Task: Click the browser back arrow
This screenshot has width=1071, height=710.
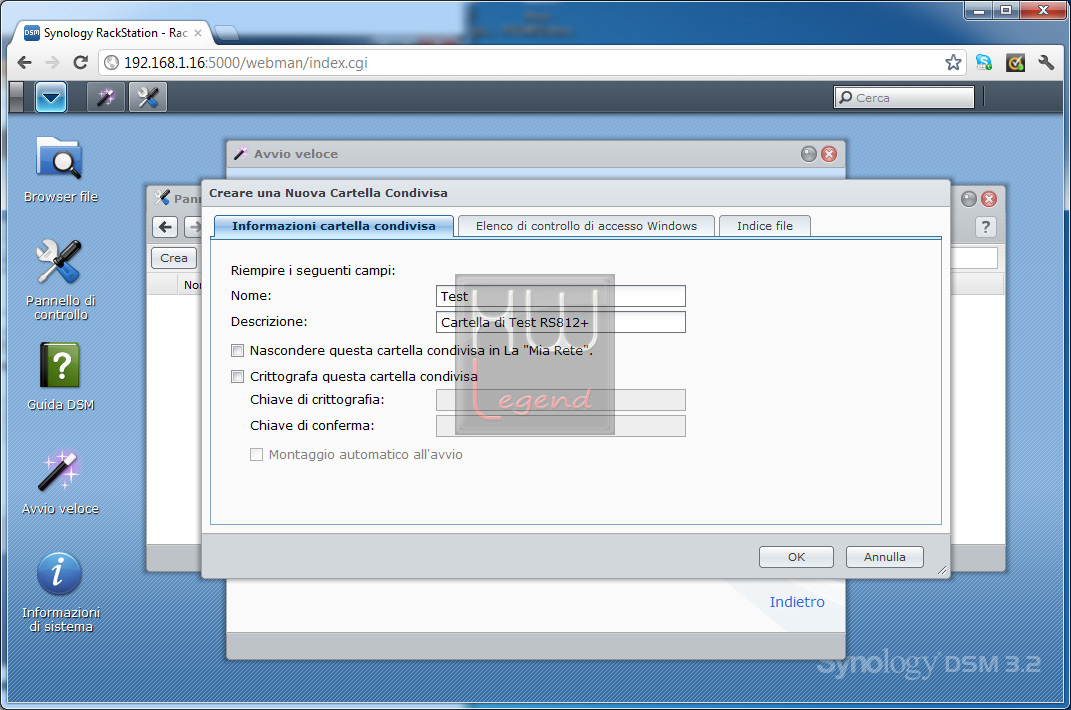Action: [25, 63]
